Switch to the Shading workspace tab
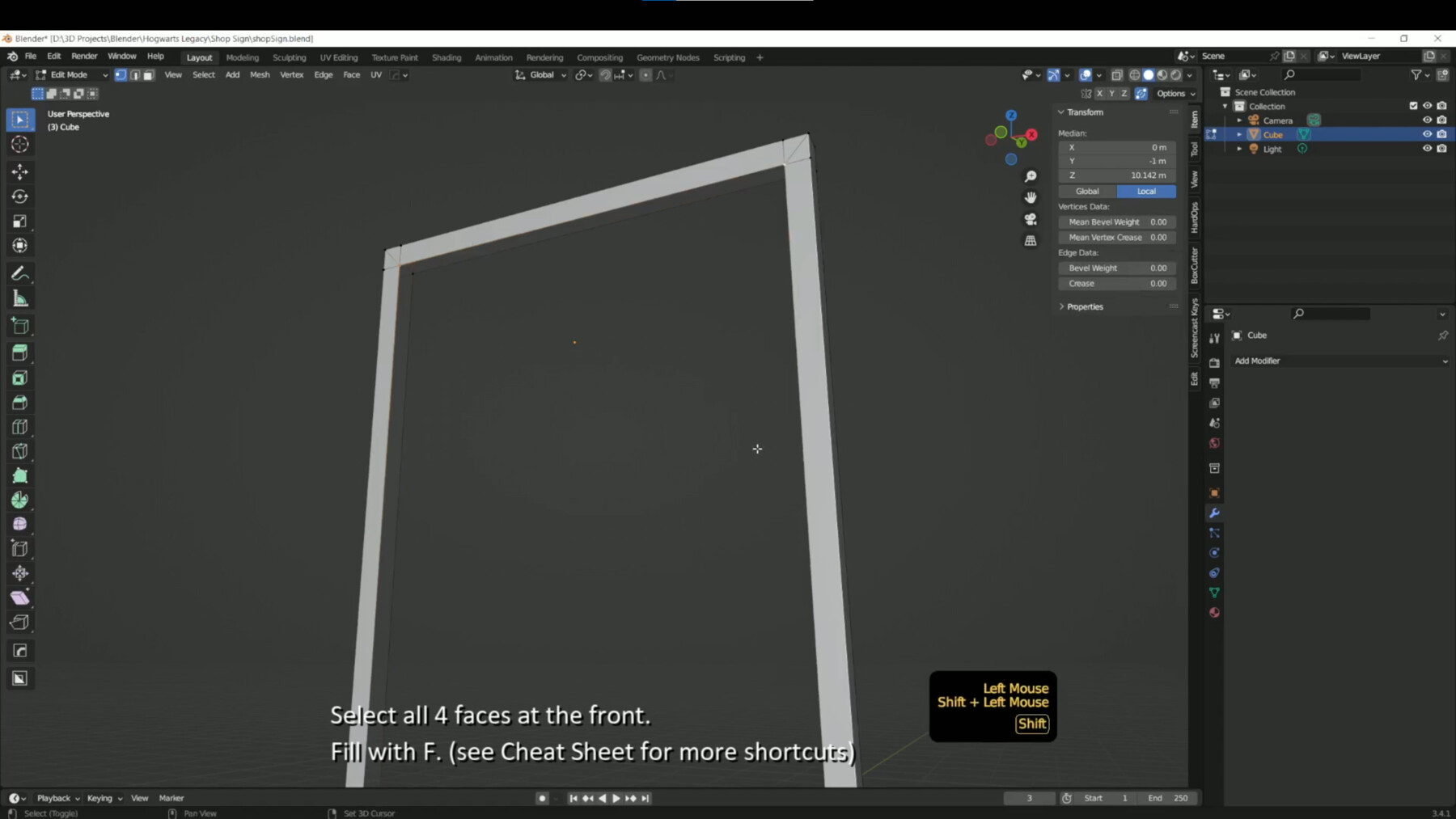 (446, 57)
